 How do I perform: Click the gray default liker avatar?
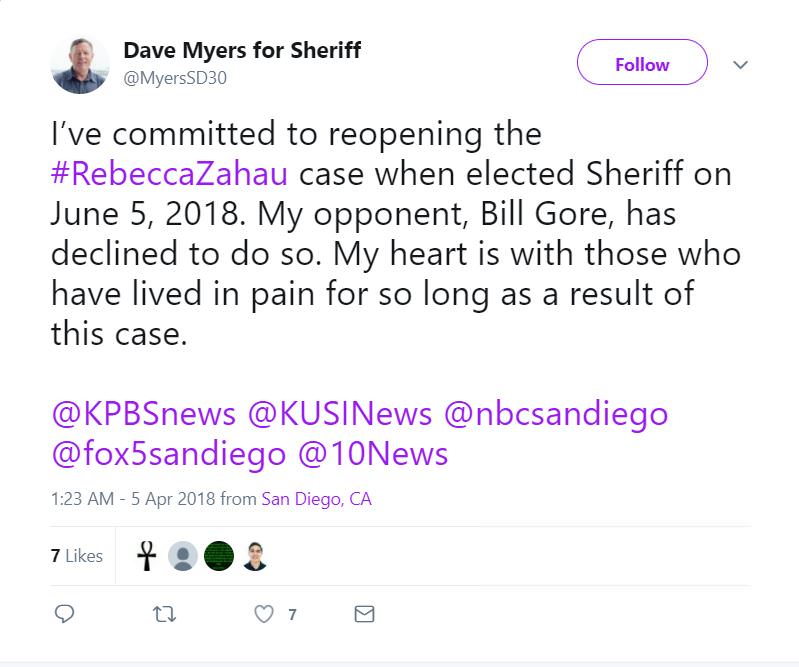[x=183, y=556]
